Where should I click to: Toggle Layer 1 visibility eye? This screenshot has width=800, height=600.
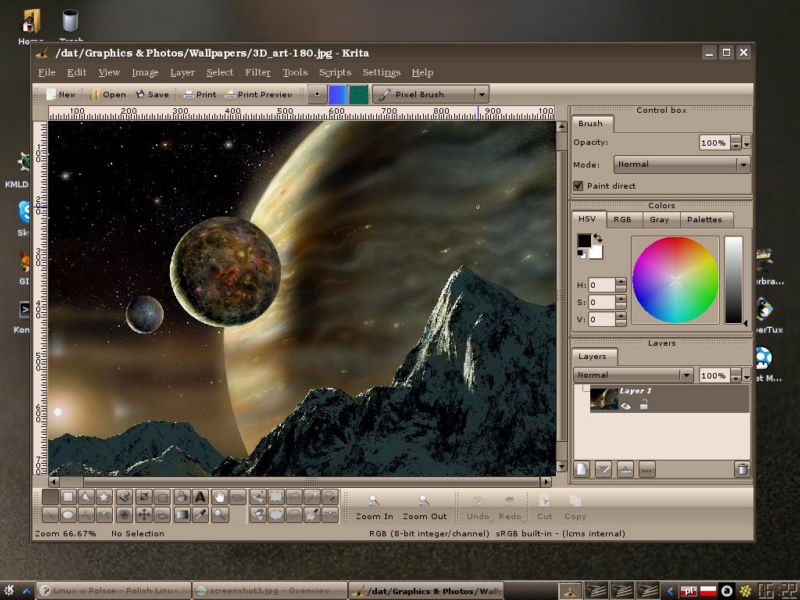coord(626,406)
